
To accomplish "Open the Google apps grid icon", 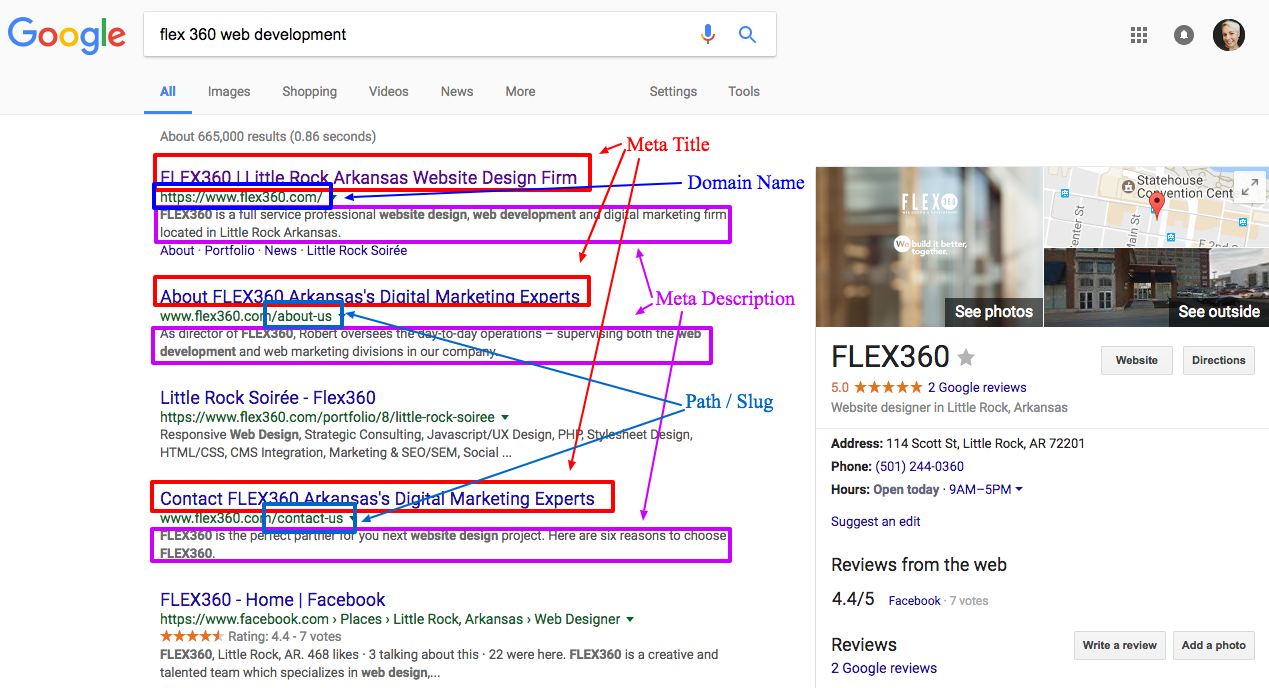I will [1138, 34].
